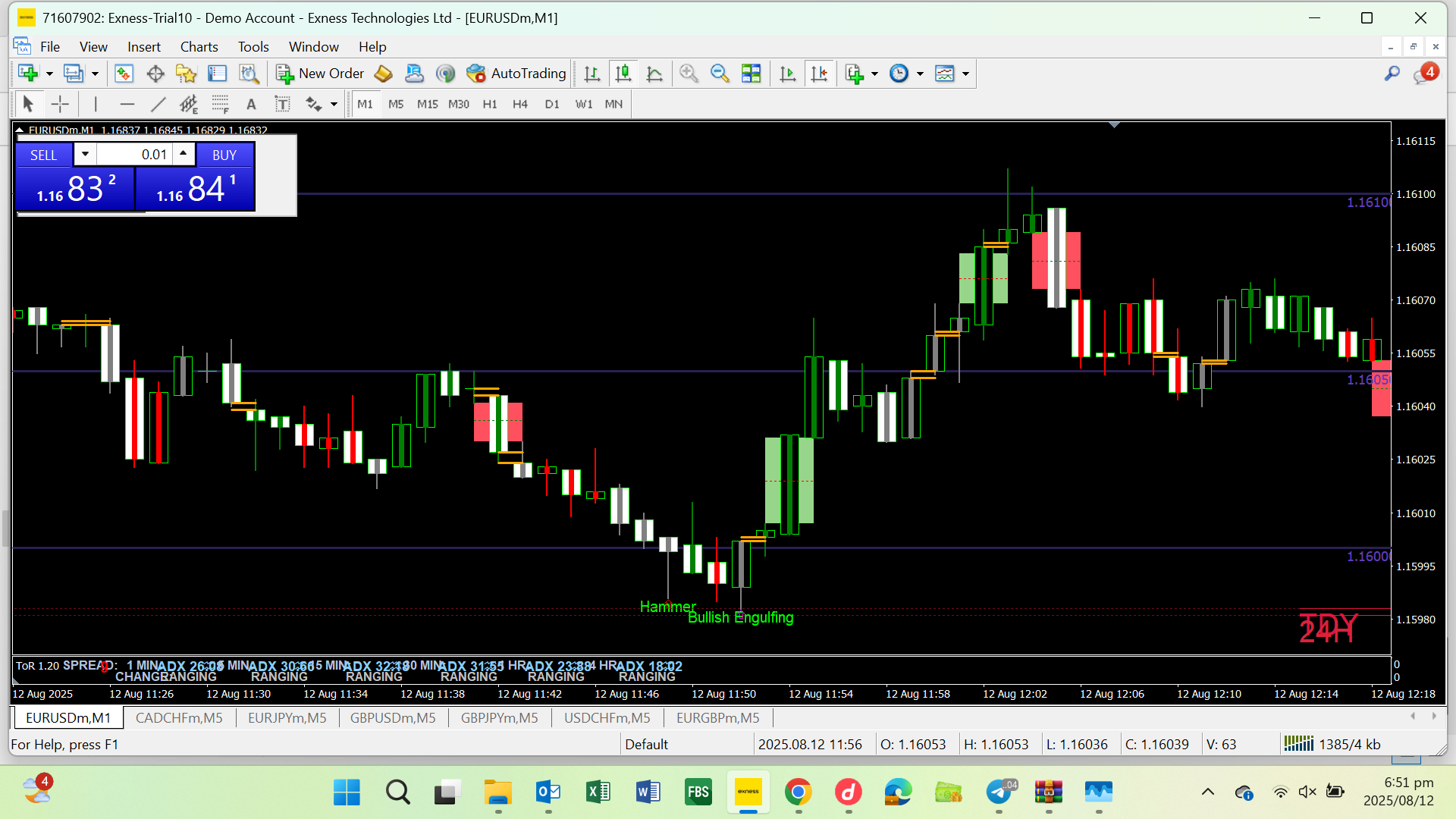The height and width of the screenshot is (819, 1456).
Task: Select the horizontal line tool
Action: click(x=127, y=104)
